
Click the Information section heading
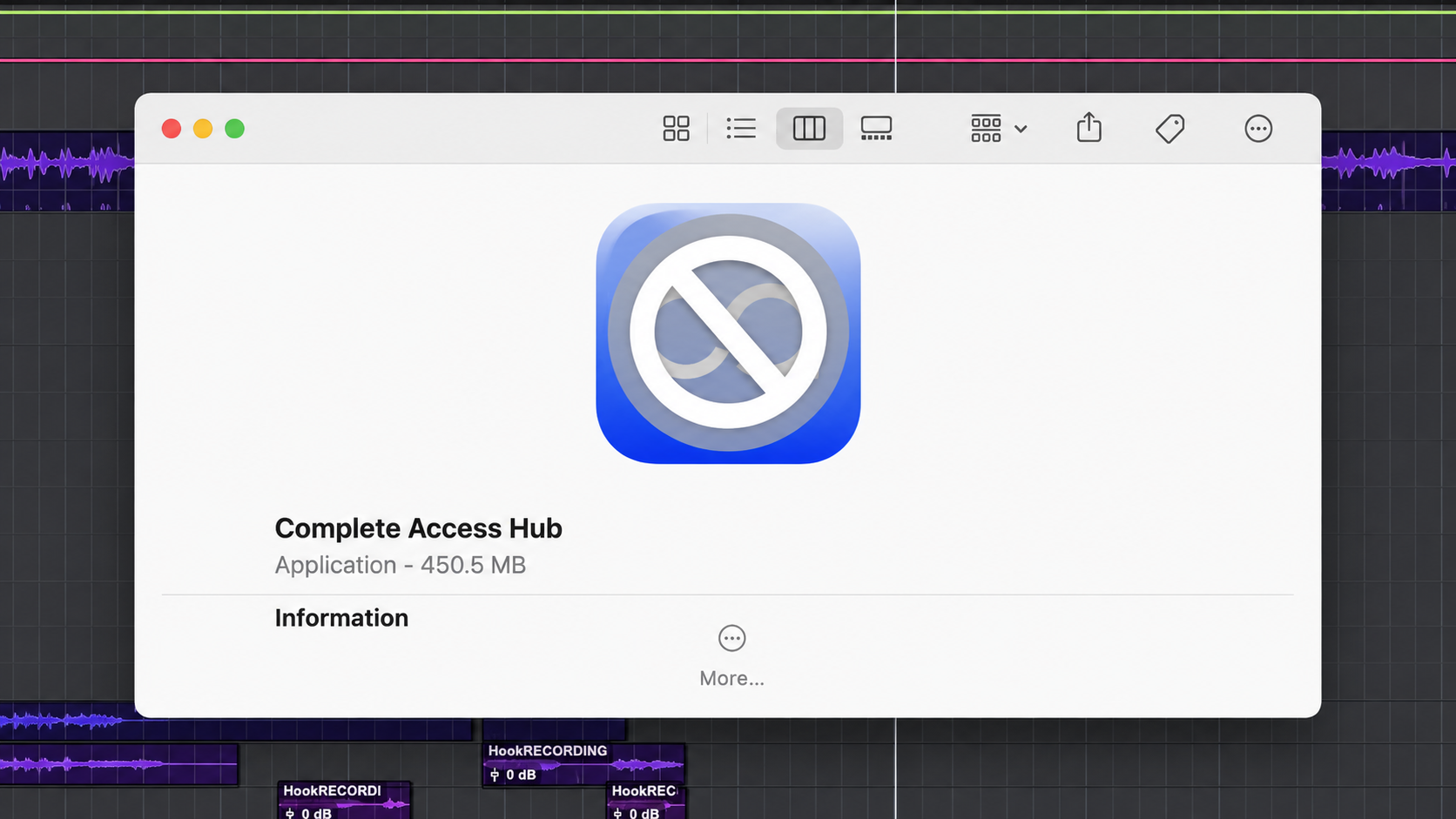pos(341,618)
